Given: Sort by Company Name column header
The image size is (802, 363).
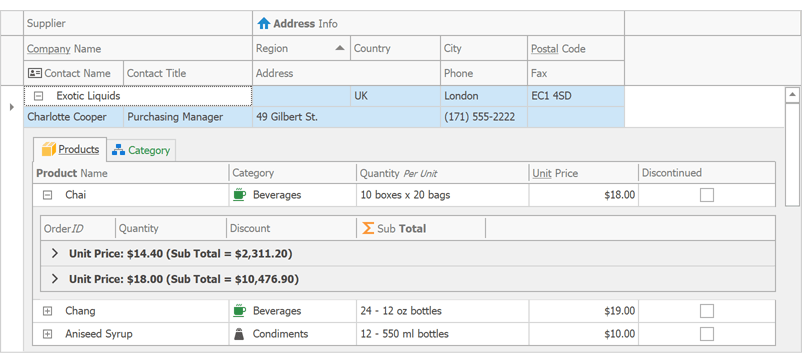Looking at the screenshot, I should click(x=138, y=49).
